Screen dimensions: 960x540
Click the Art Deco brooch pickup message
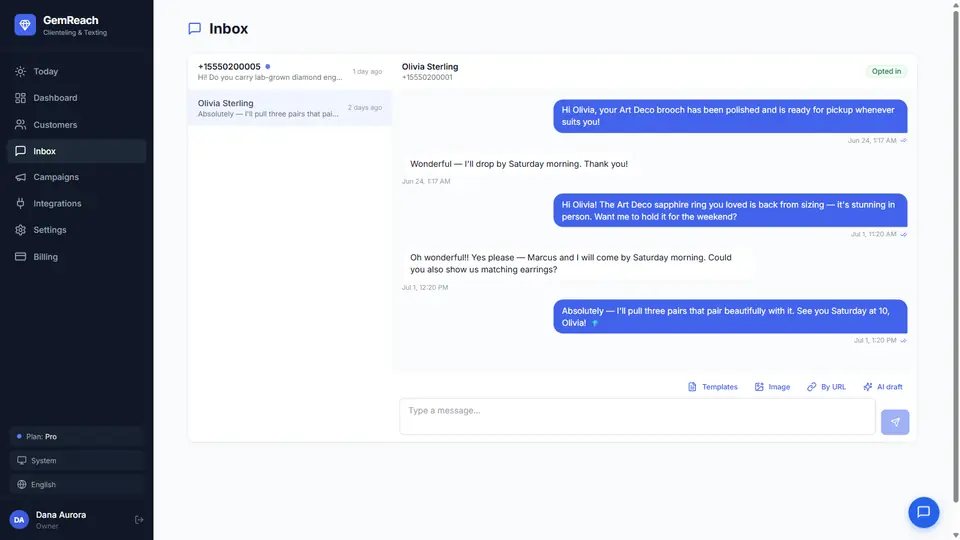730,116
